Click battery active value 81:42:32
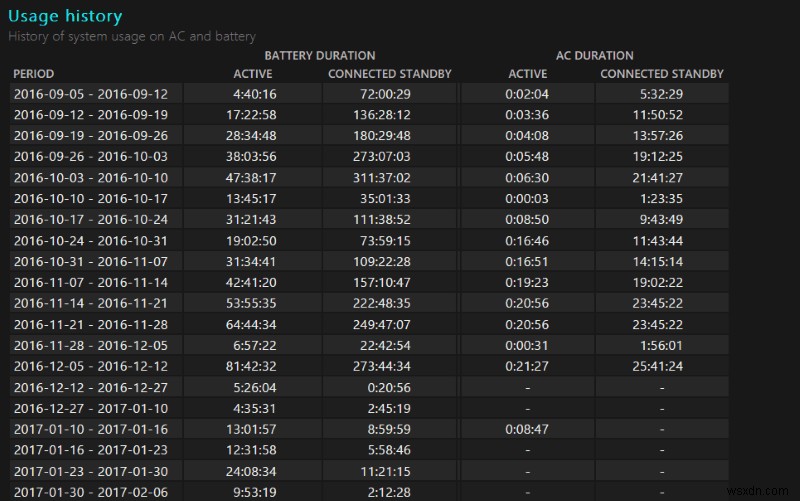Image resolution: width=800 pixels, height=501 pixels. pyautogui.click(x=252, y=367)
